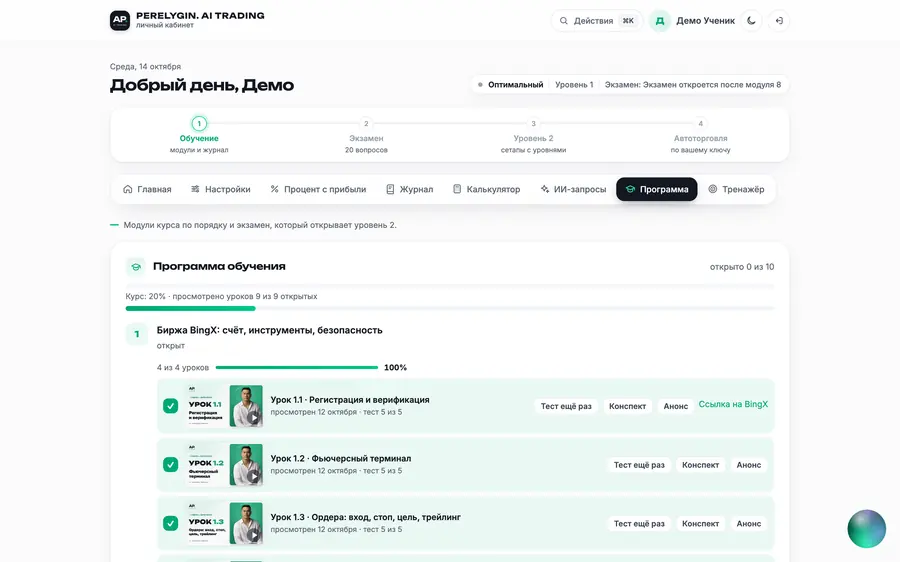900x562 pixels.
Task: Click the AP logo icon in header
Action: point(120,21)
